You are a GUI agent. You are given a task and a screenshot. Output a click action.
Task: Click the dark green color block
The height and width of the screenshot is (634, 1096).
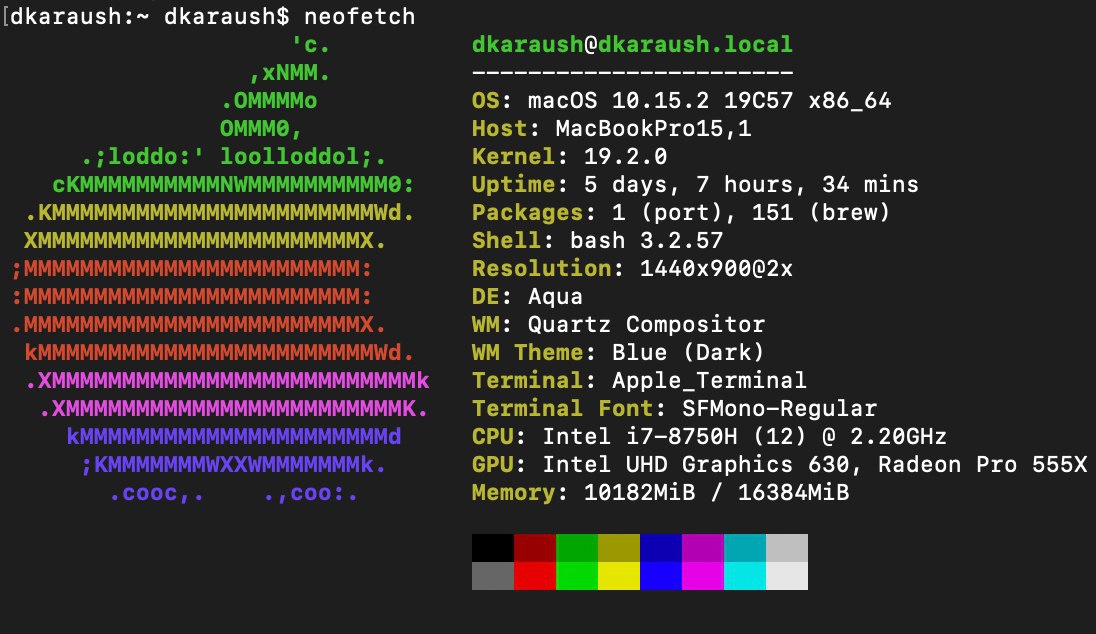[577, 548]
